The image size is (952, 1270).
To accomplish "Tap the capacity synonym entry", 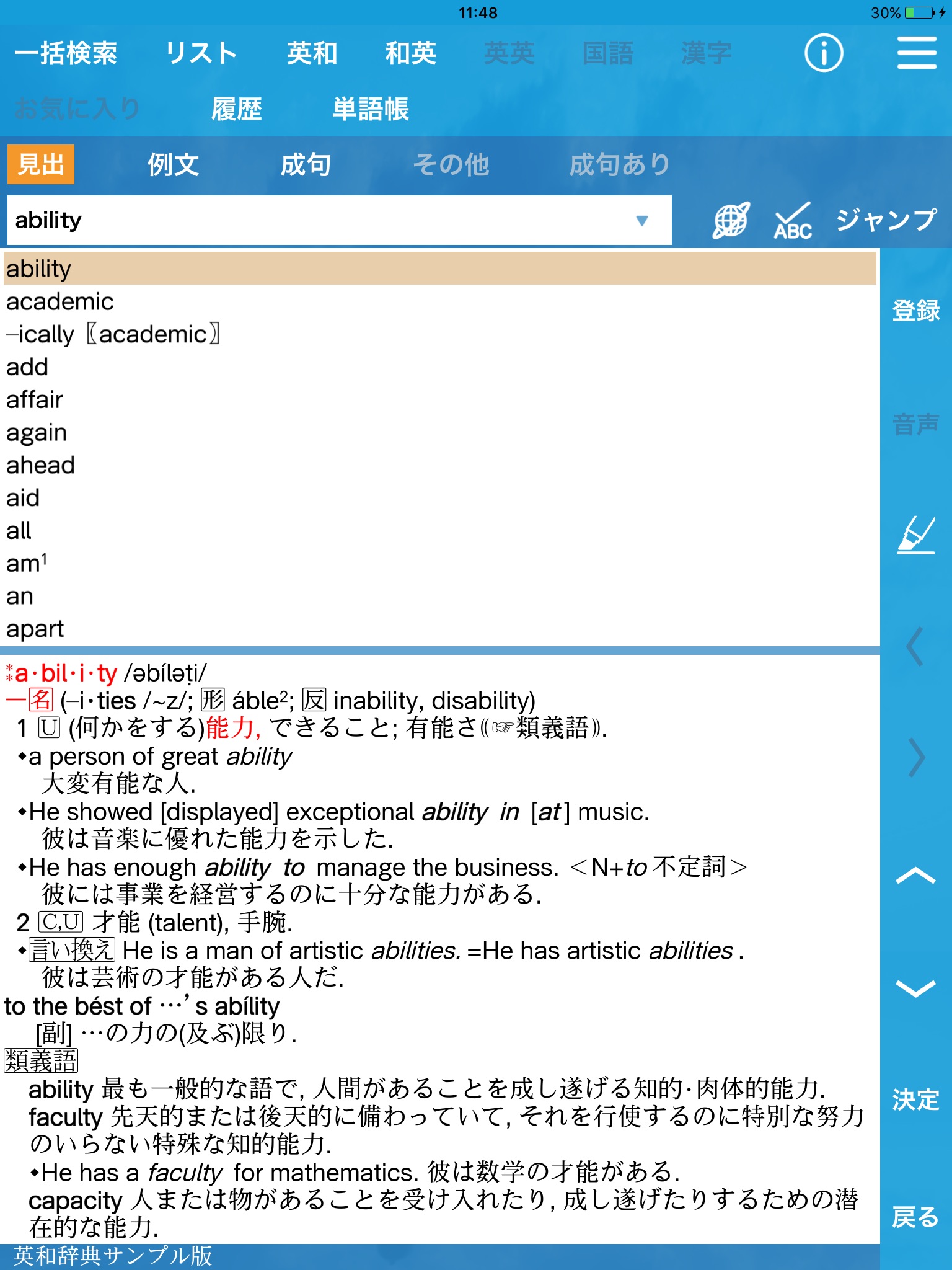I will click(75, 1201).
